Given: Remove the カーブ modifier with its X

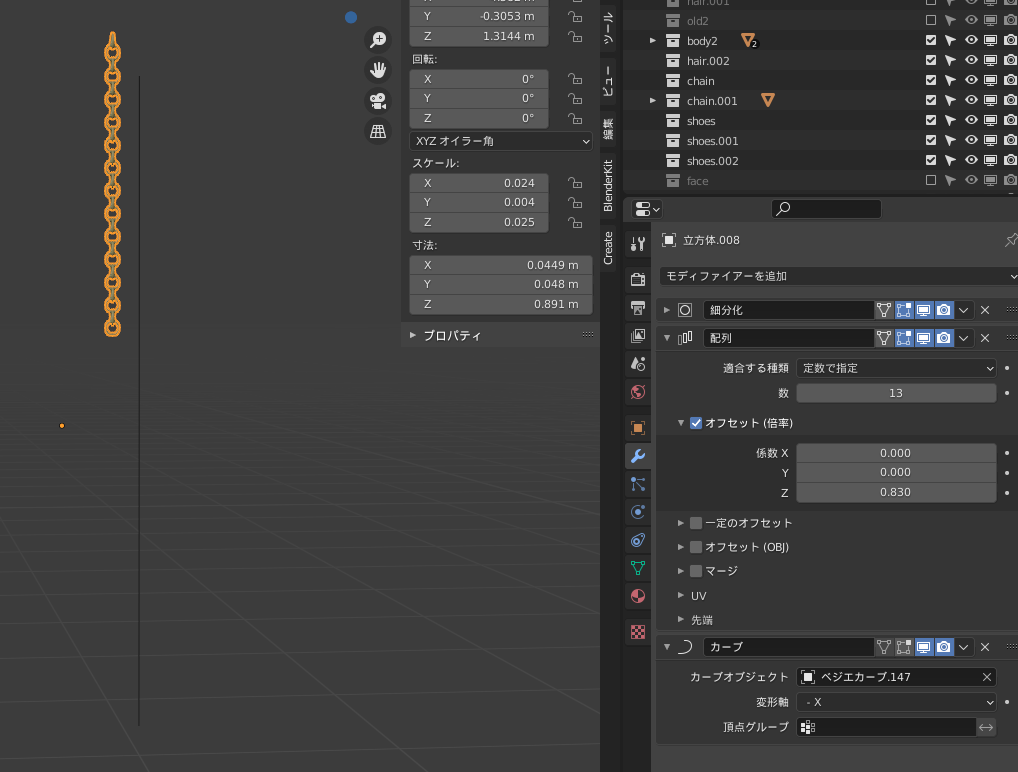Looking at the screenshot, I should point(985,647).
